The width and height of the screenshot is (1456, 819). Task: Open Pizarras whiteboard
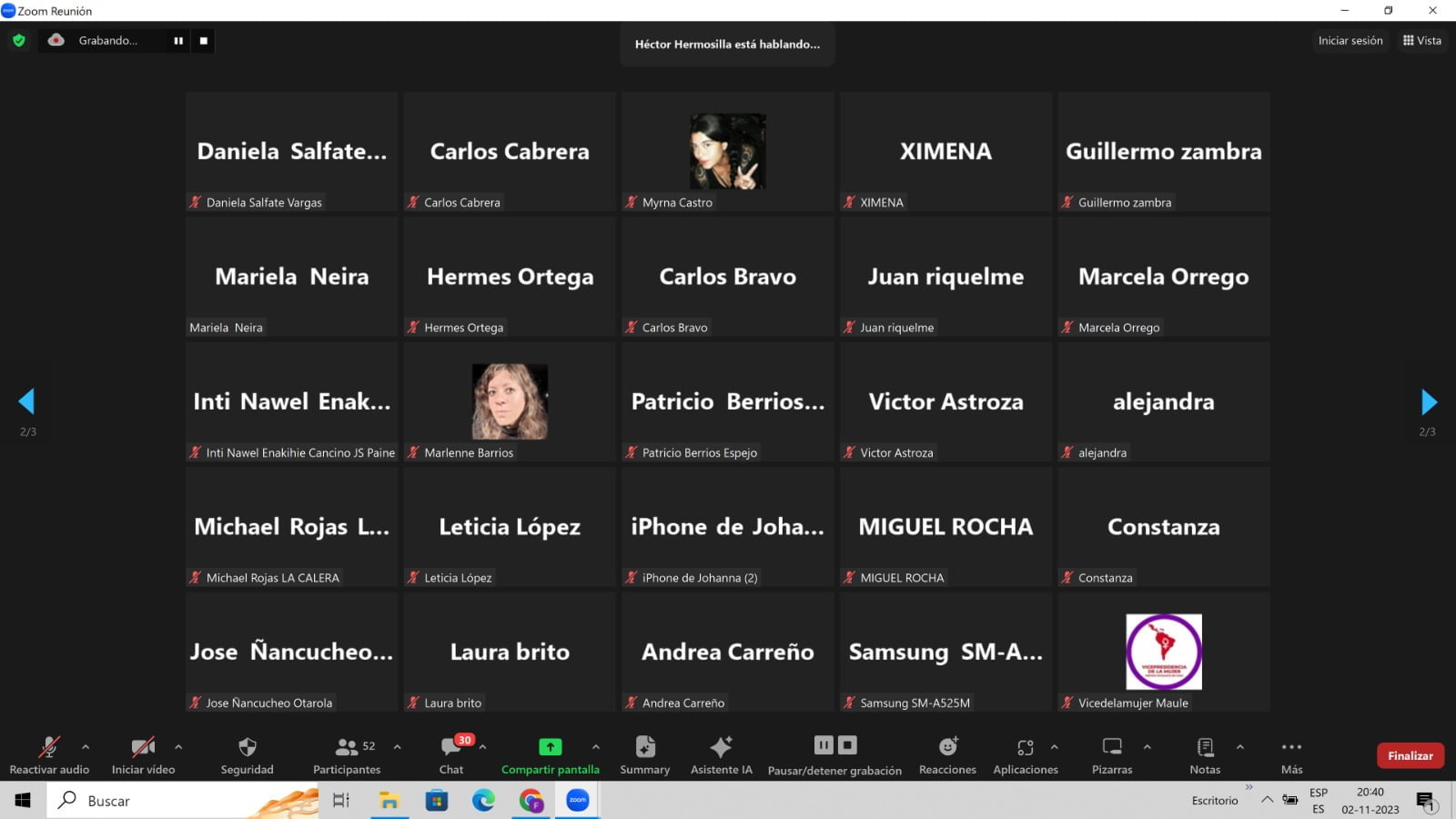(1112, 755)
